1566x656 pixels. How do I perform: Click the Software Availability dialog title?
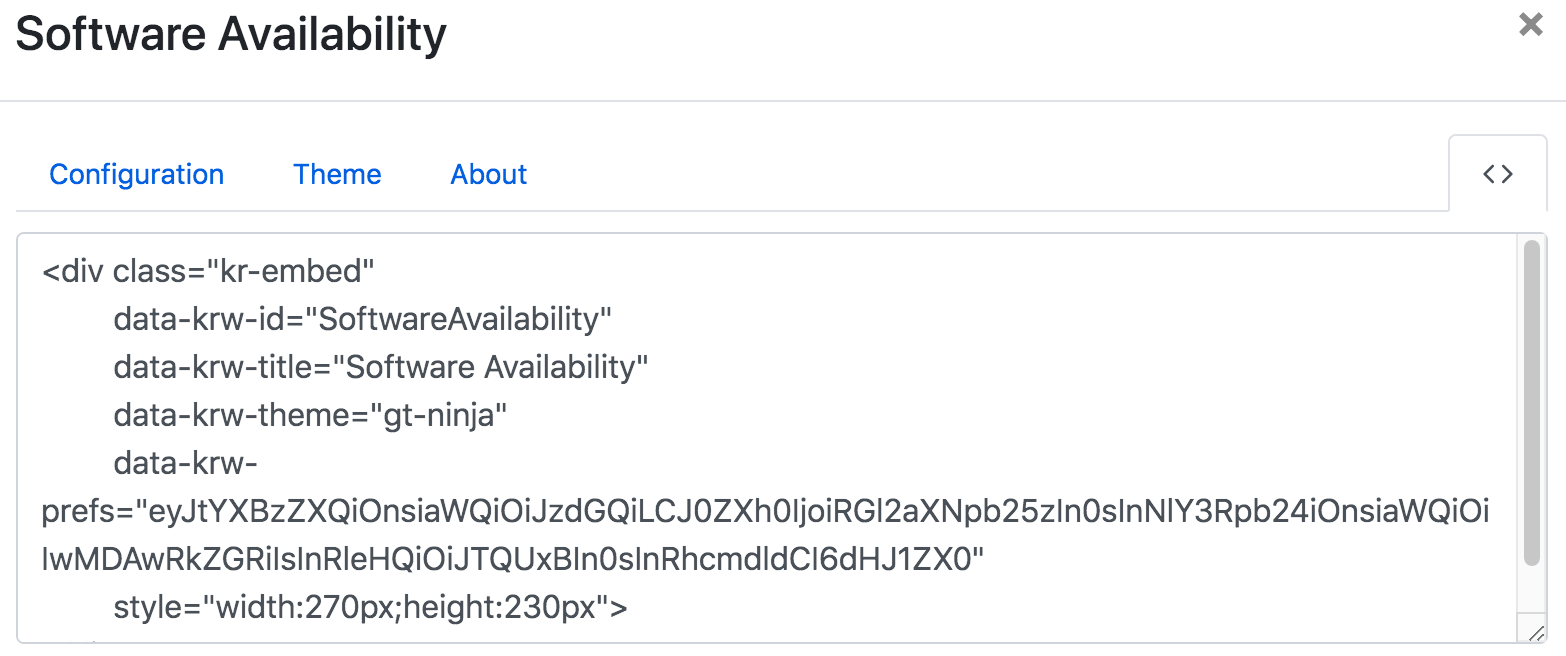231,35
